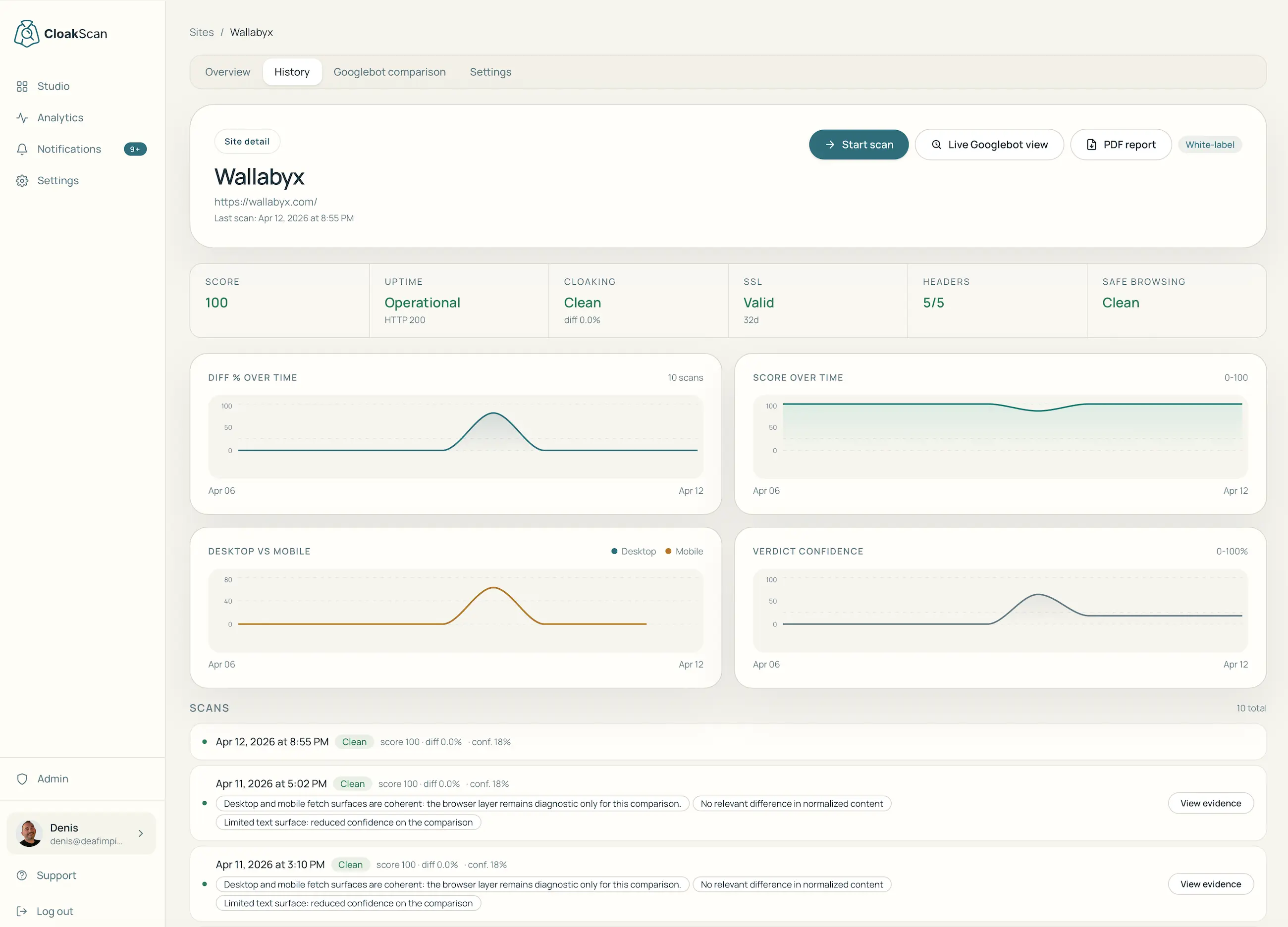Enable the White-label option
Image resolution: width=1288 pixels, height=927 pixels.
pos(1210,144)
